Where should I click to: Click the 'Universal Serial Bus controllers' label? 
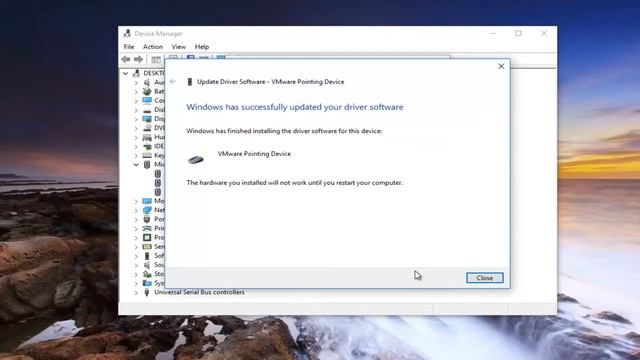199,292
